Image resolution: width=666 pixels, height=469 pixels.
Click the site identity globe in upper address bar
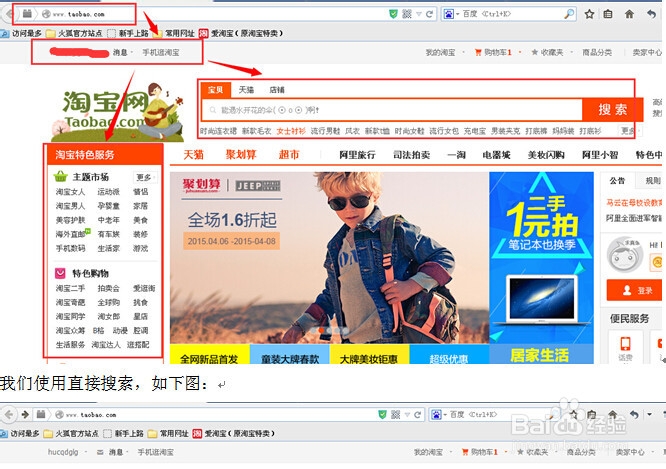[46, 14]
